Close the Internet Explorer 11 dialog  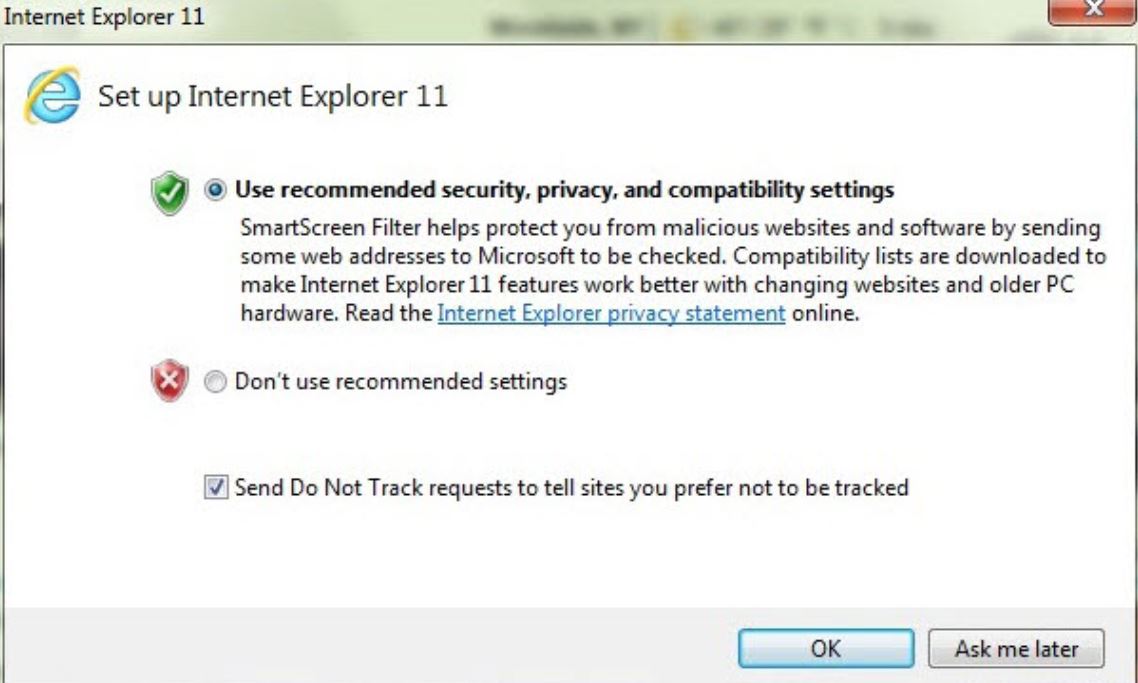tap(1092, 10)
